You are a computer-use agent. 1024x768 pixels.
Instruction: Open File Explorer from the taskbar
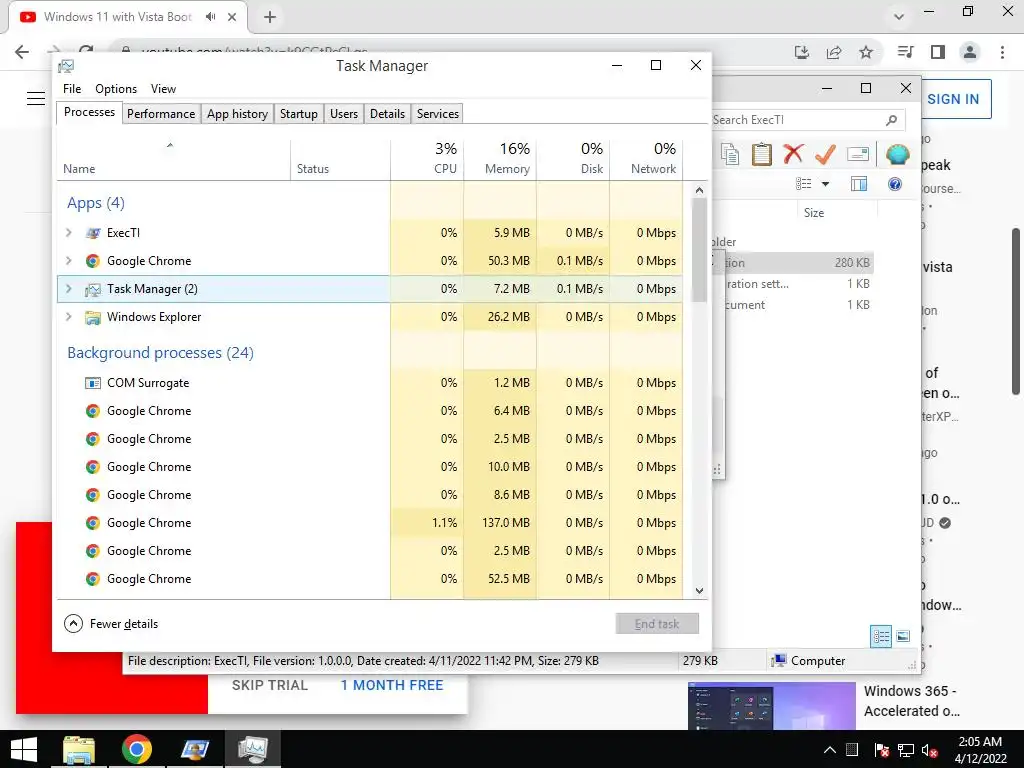coord(78,750)
